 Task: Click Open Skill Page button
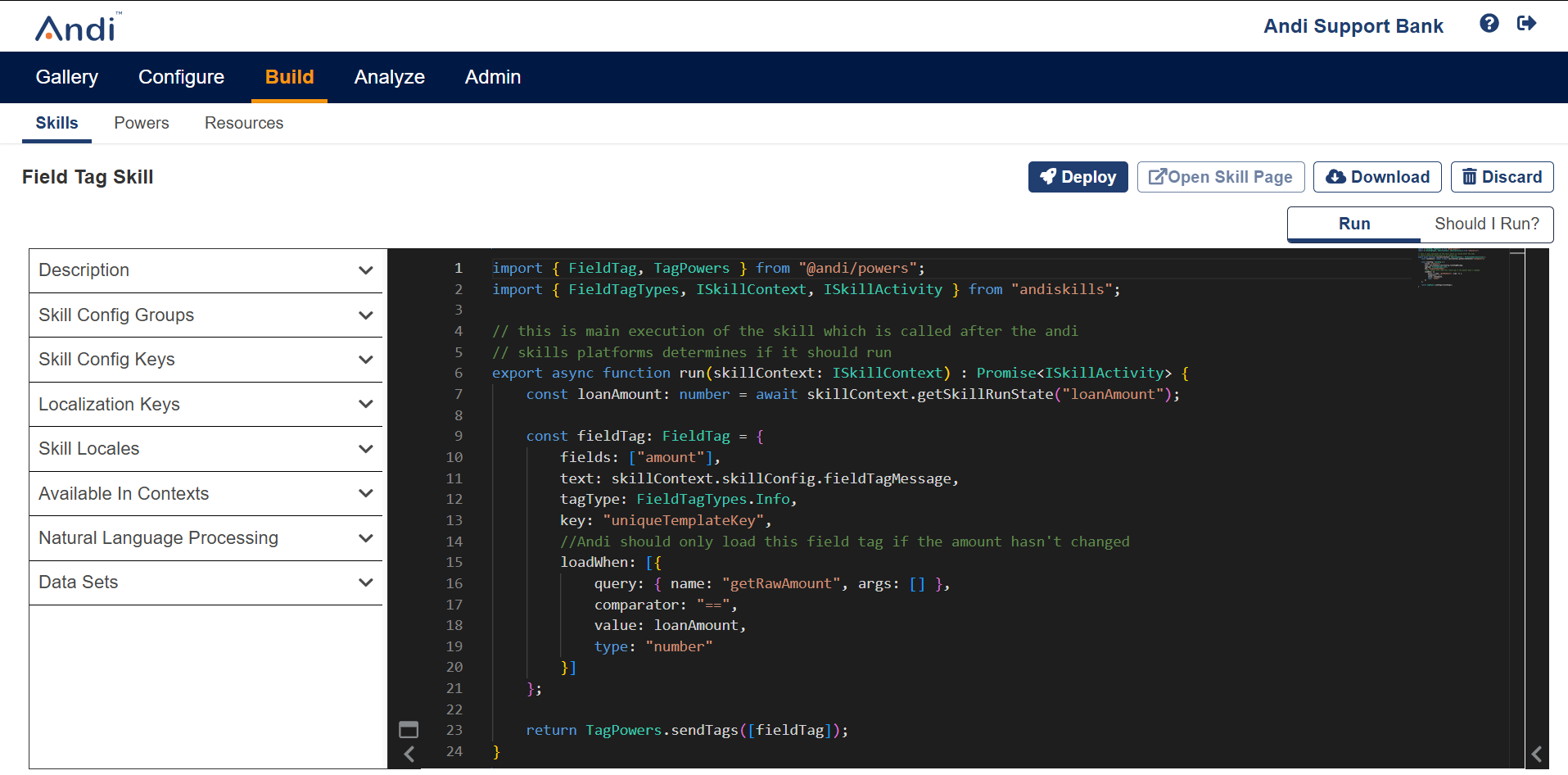point(1221,177)
